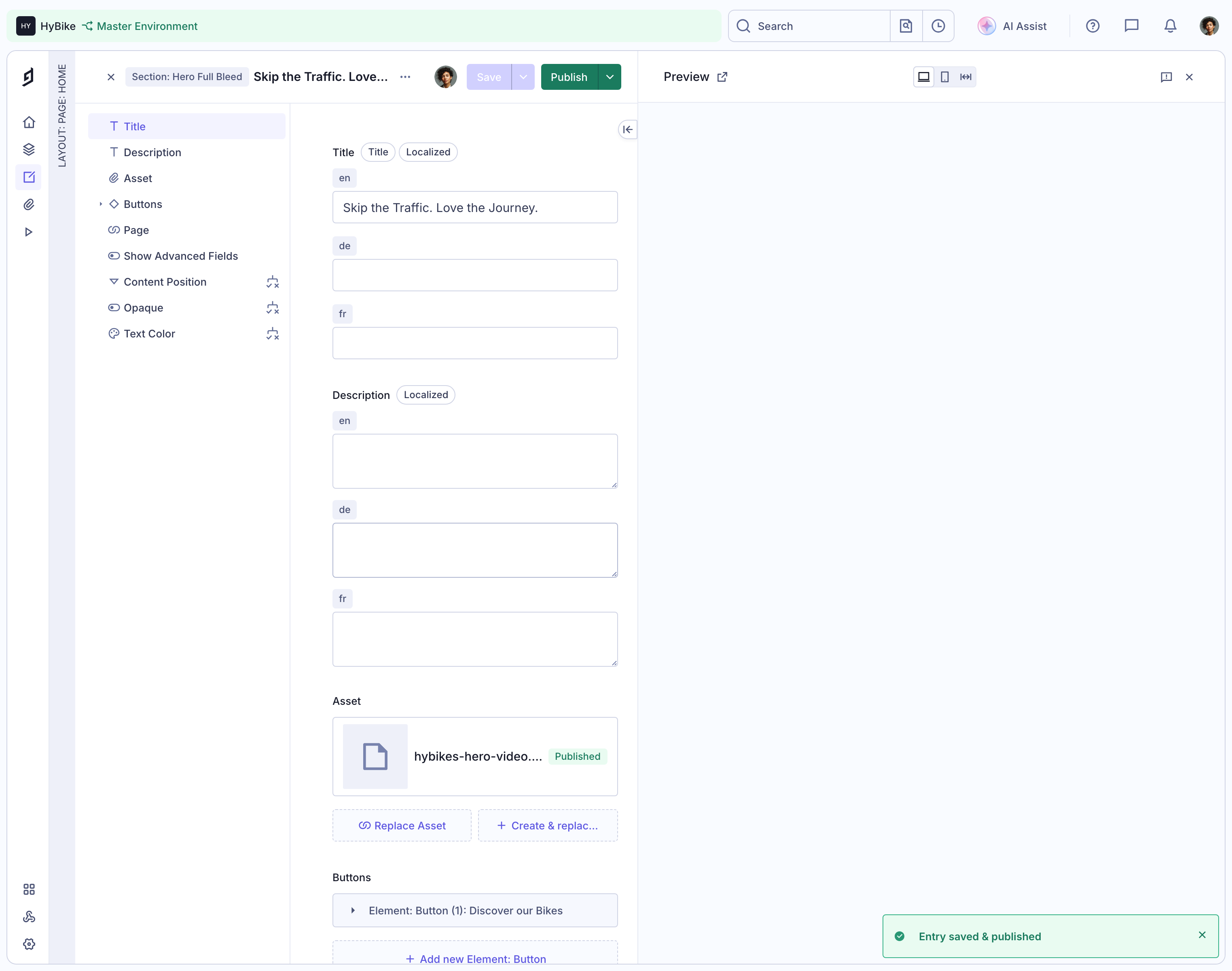Open the Master Environment switcher

tap(140, 26)
